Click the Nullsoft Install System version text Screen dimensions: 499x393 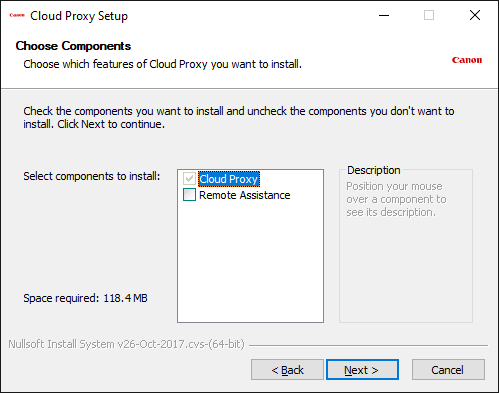[126, 344]
